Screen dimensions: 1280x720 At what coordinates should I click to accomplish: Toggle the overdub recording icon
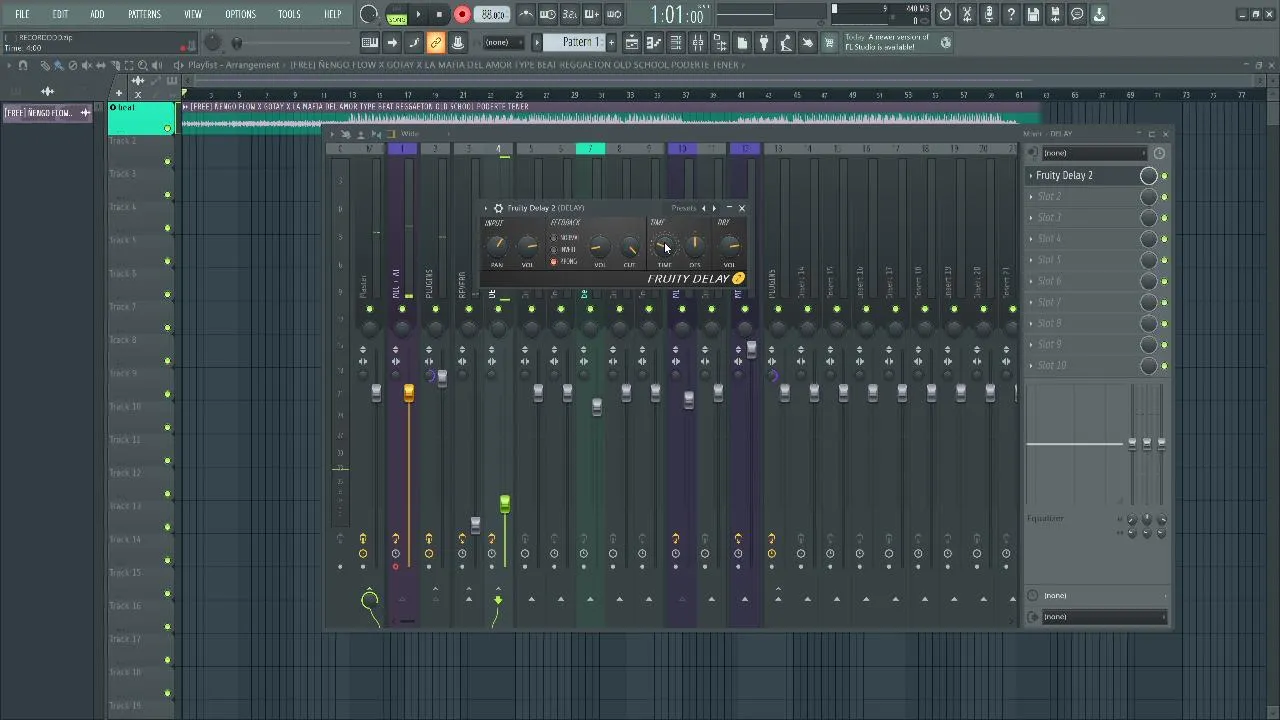(592, 14)
